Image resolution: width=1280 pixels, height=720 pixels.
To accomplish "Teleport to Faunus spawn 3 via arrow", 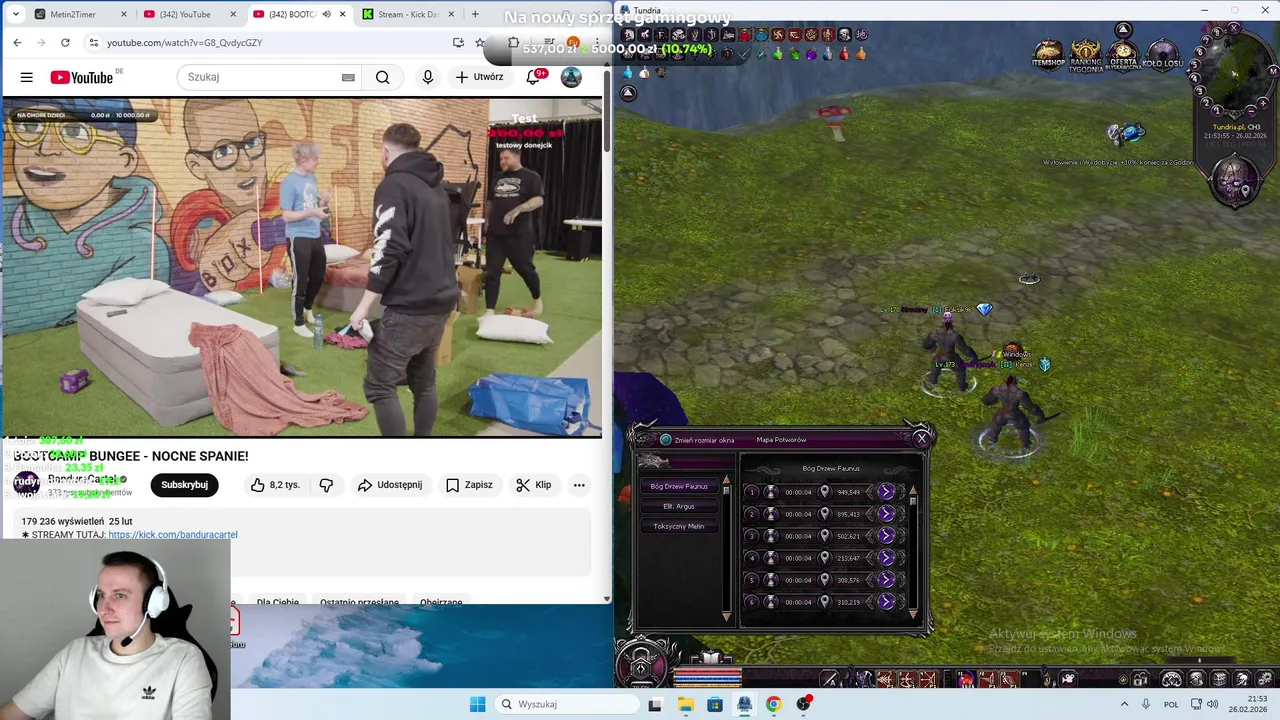I will click(886, 536).
